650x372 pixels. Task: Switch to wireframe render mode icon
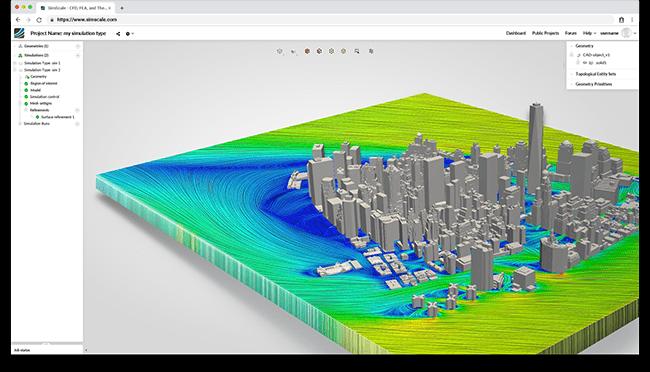331,51
